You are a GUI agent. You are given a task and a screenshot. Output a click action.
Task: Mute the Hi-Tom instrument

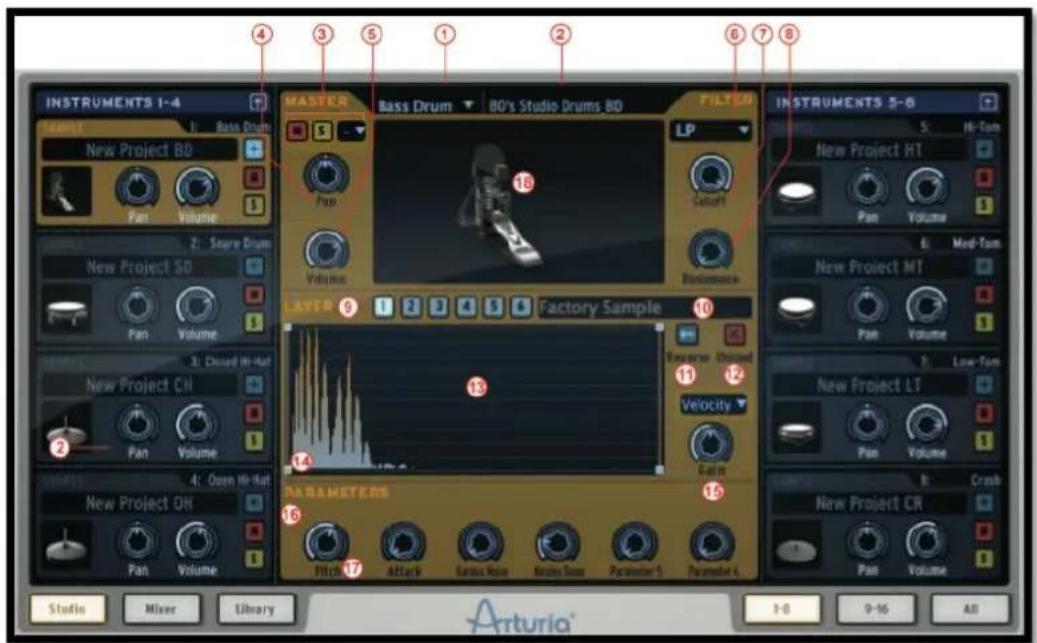click(x=984, y=177)
